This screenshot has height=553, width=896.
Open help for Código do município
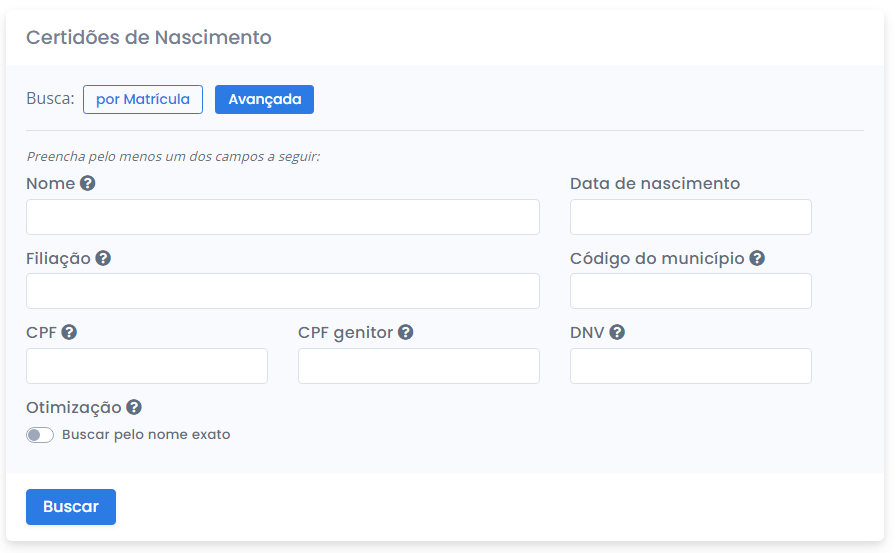757,258
